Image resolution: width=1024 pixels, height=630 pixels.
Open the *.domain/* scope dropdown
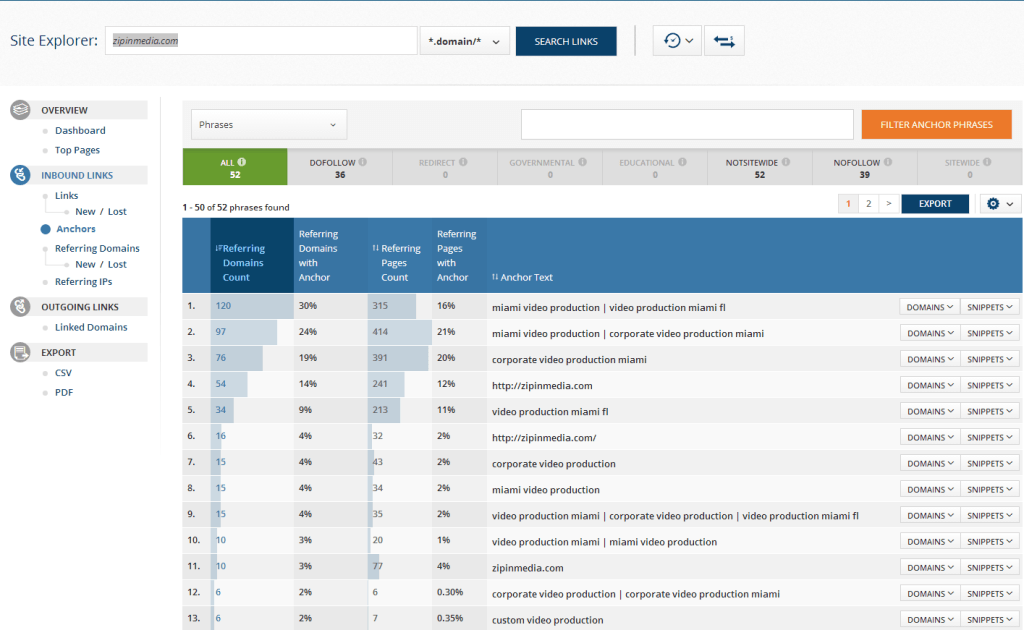pos(465,41)
